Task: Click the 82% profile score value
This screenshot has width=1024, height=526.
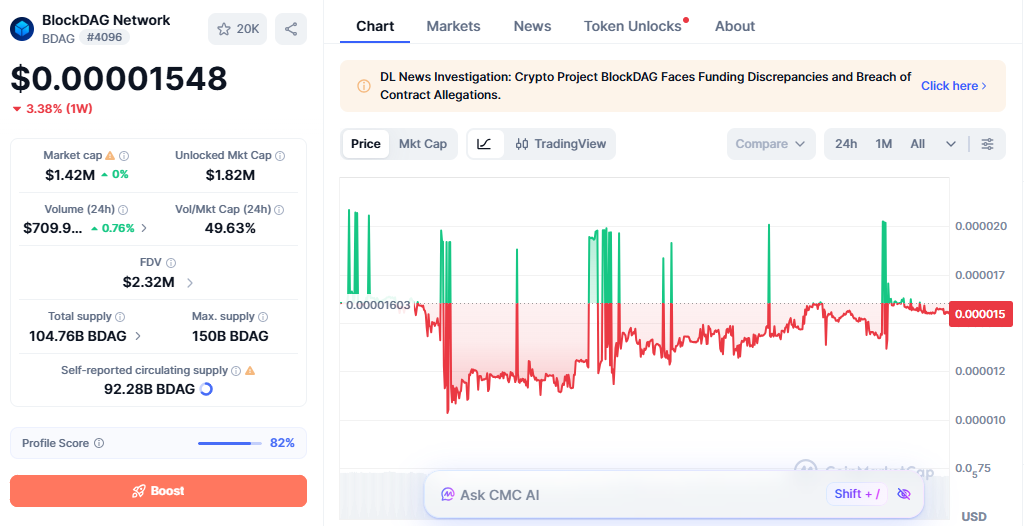Action: coord(282,443)
